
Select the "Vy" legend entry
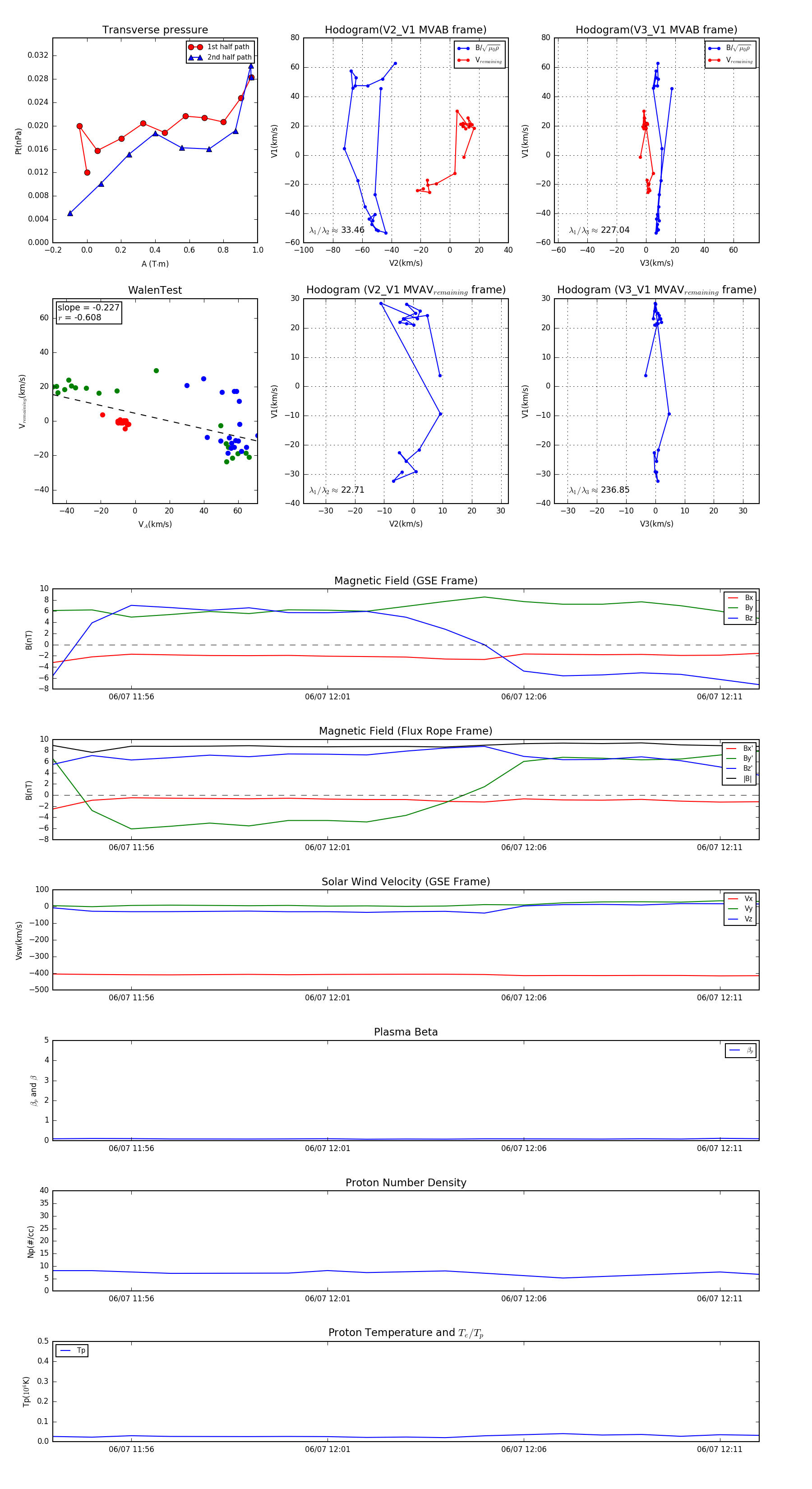(740, 909)
